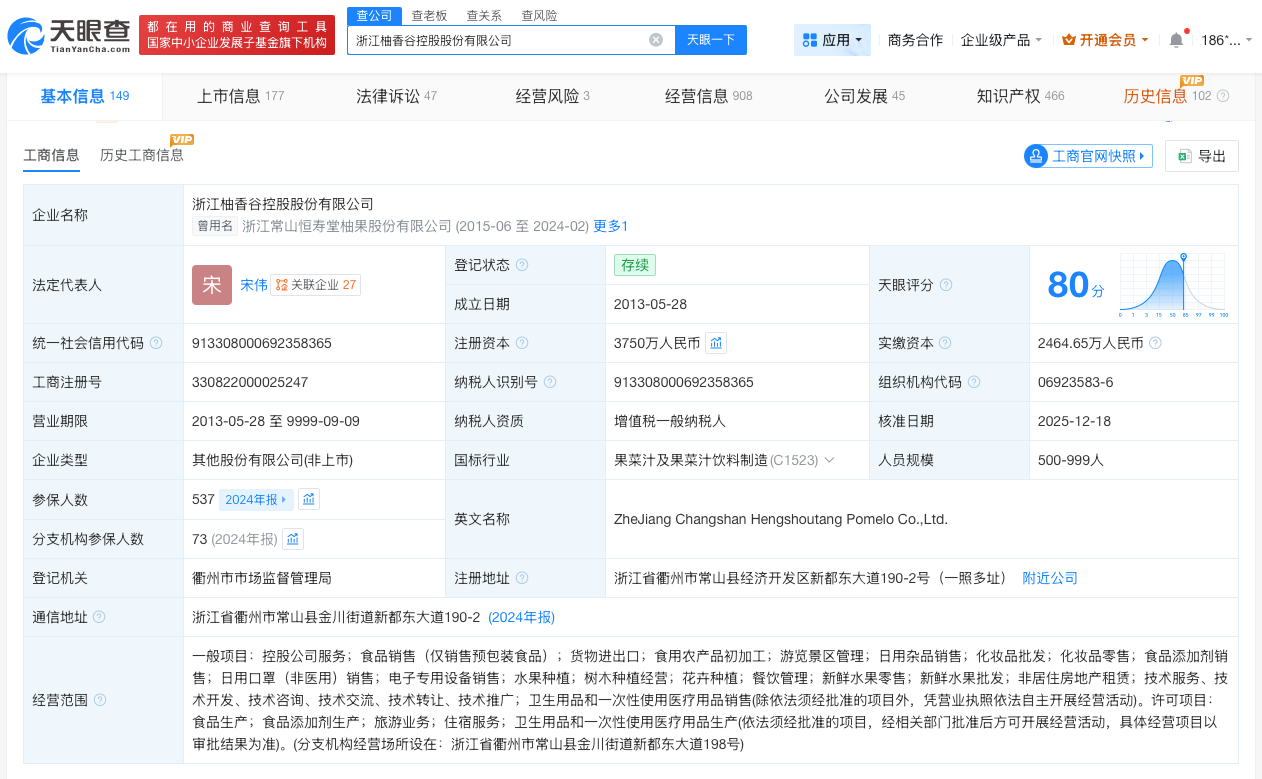Image resolution: width=1262 pixels, height=779 pixels.
Task: Select the 历史工商信息 sub-tab
Action: pos(142,155)
